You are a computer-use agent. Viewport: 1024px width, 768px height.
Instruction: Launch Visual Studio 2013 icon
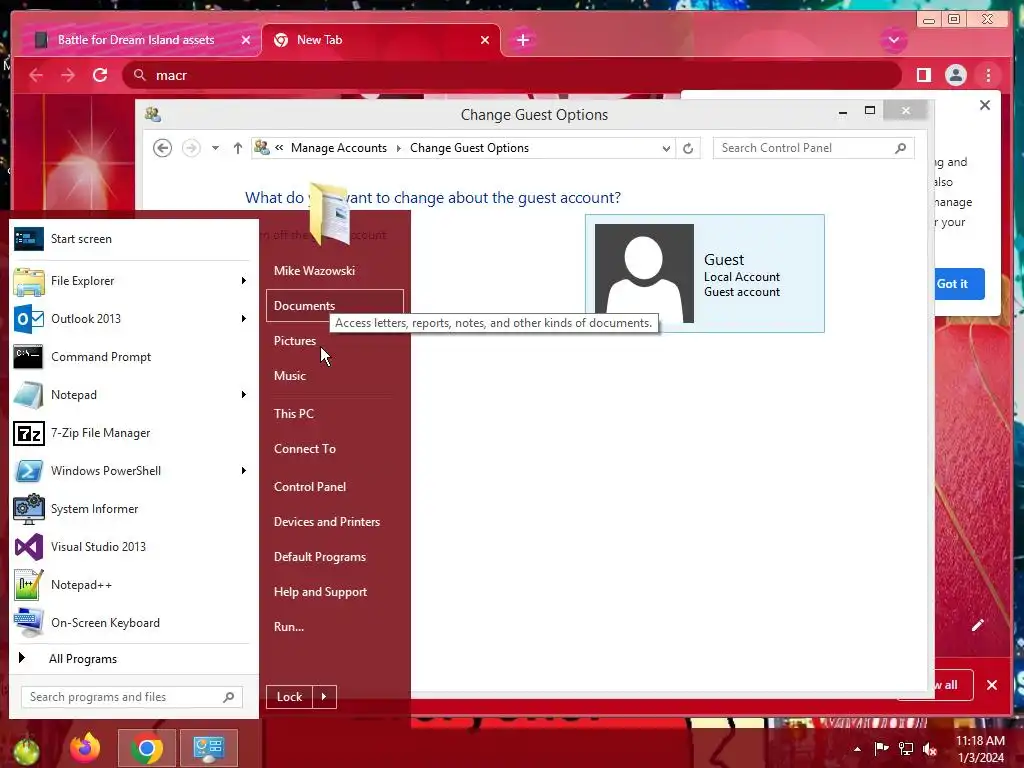point(29,547)
